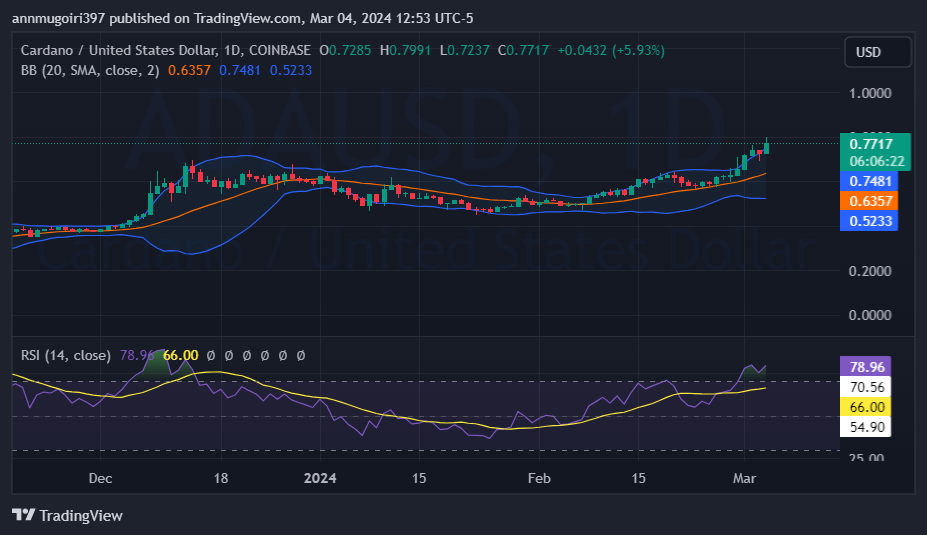Click the 1.0000 price axis label

tap(870, 93)
